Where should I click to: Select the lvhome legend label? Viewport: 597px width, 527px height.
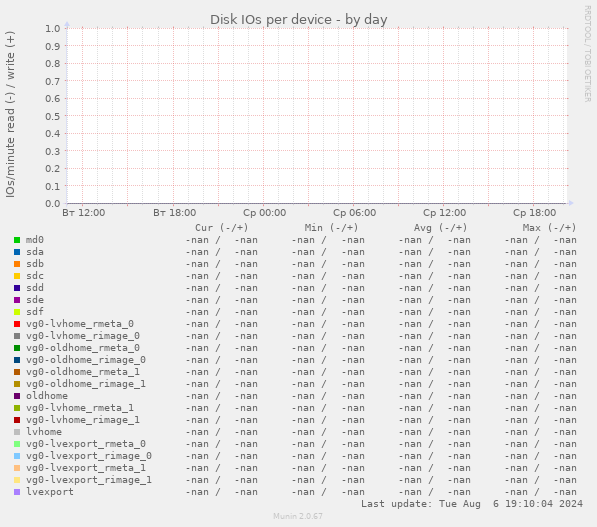point(44,432)
